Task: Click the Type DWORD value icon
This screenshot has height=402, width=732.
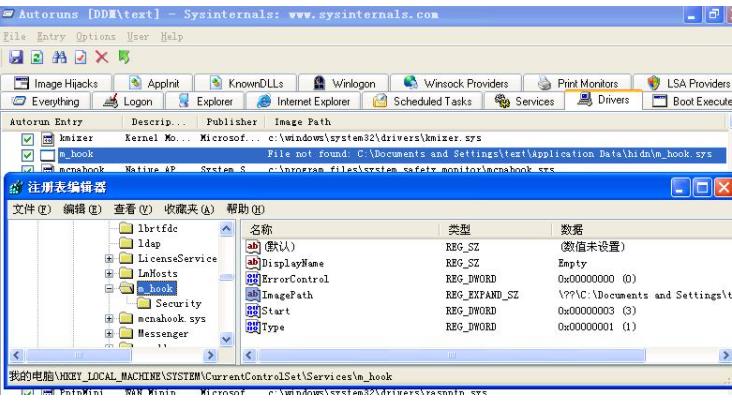Action: [253, 326]
